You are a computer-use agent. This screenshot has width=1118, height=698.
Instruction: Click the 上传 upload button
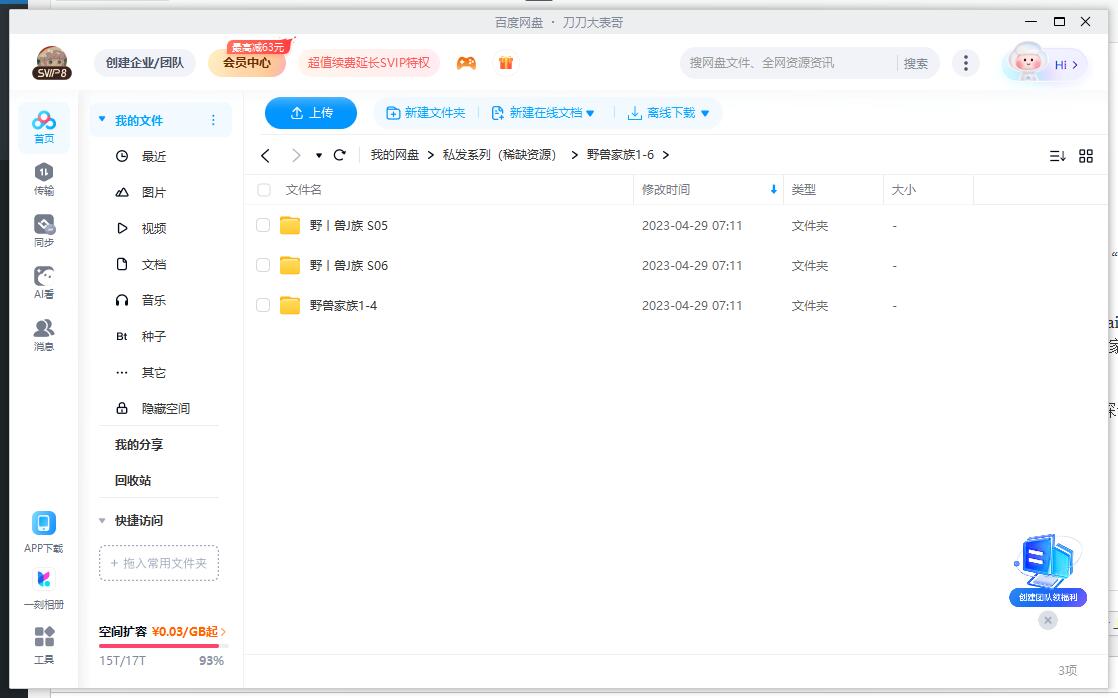coord(310,113)
